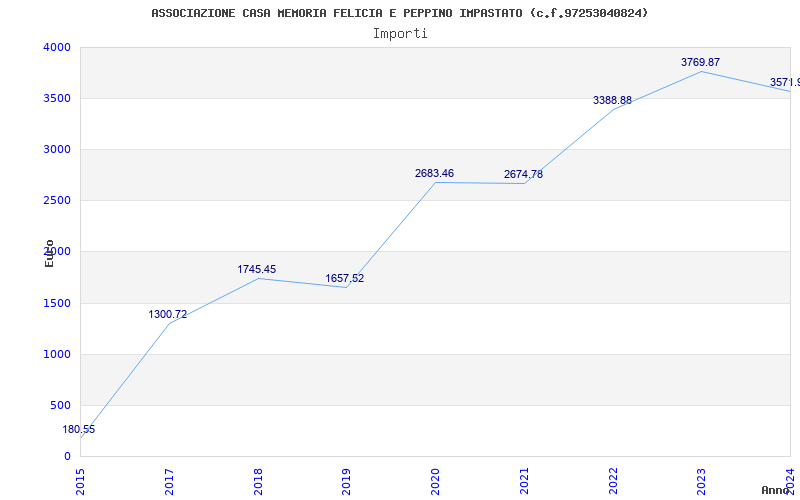800x500 pixels.
Task: Select the 2500 y-axis tick label
Action: point(57,201)
